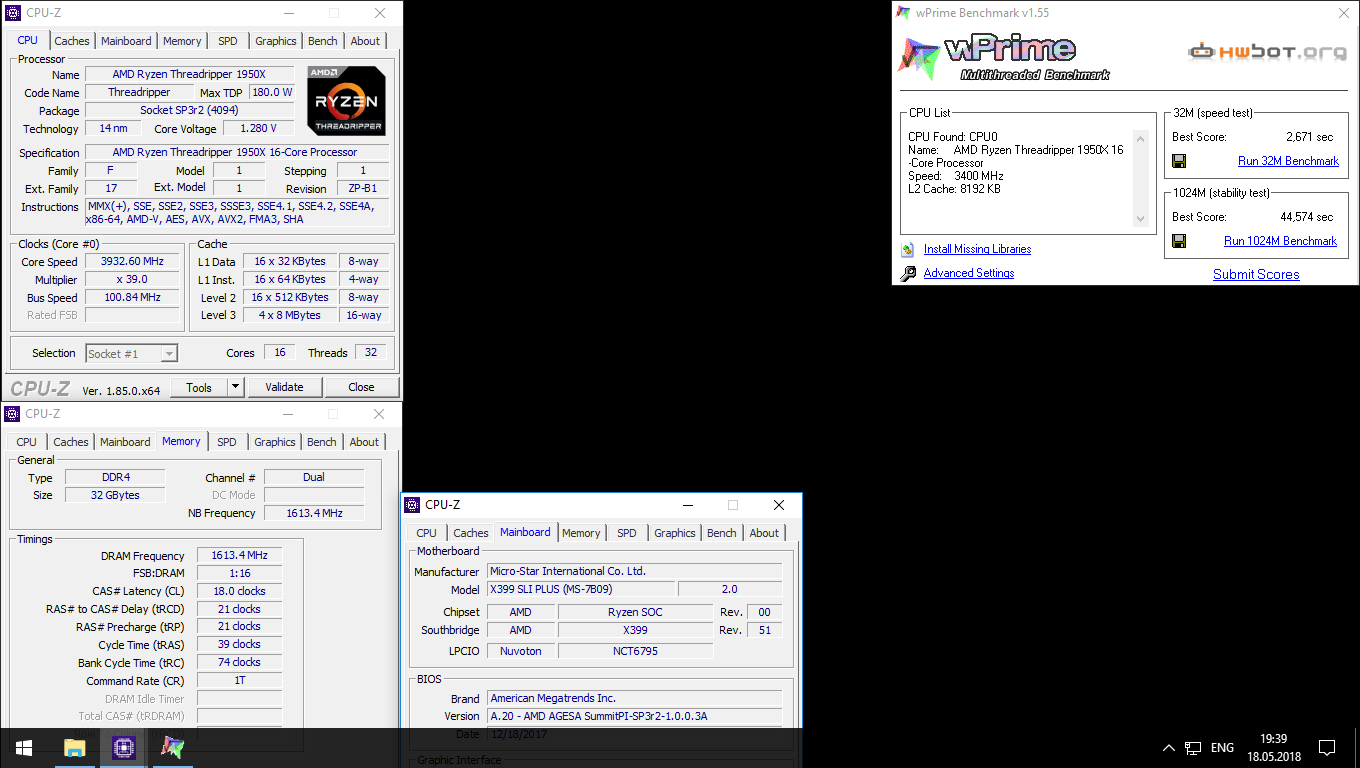The image size is (1360, 768).
Task: Click the CPU-Z title icon of the Mainboard window
Action: tap(413, 505)
